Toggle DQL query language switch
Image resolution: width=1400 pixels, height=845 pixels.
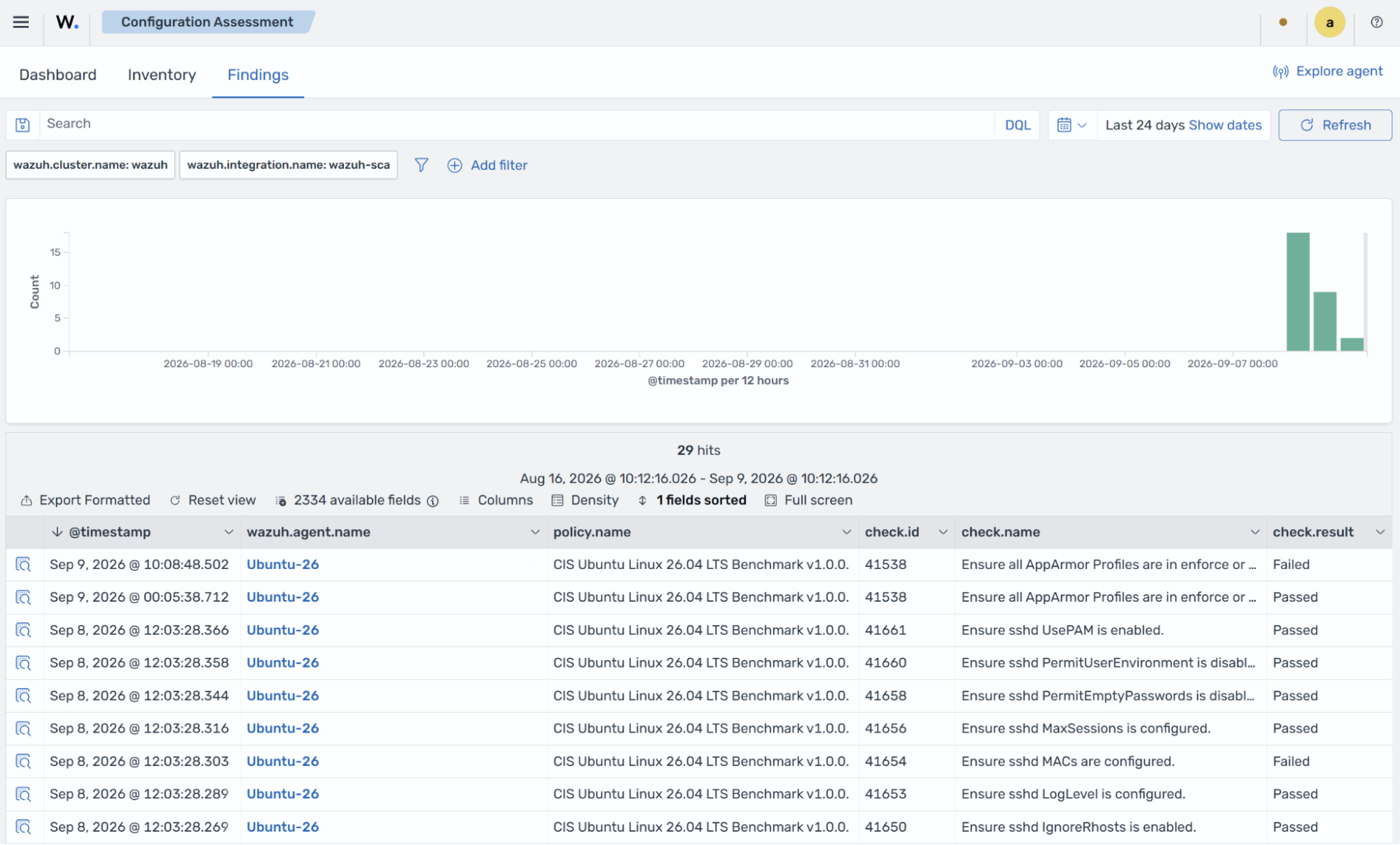[1018, 125]
